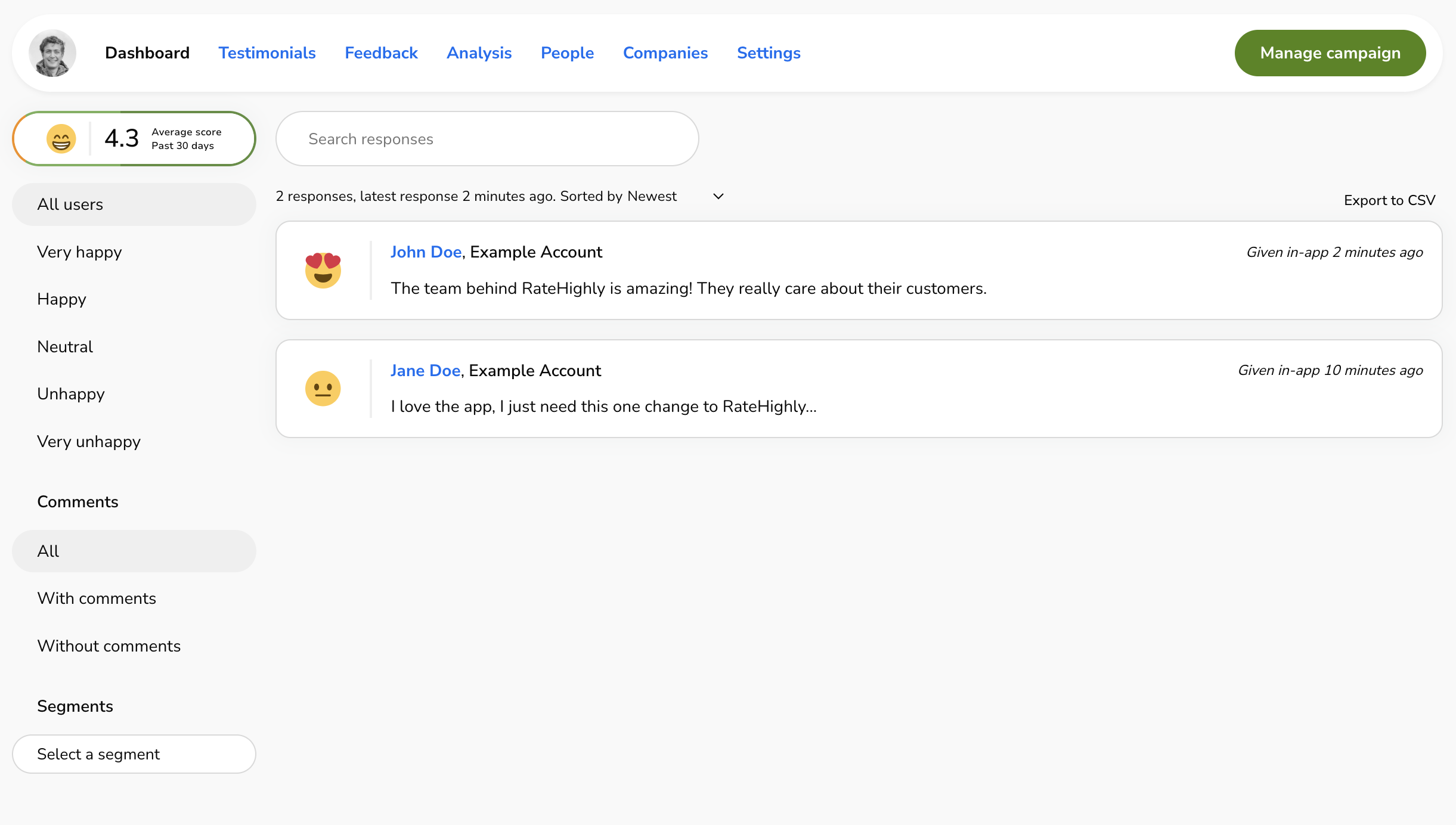Click the grinning emoji in average score

[x=61, y=139]
